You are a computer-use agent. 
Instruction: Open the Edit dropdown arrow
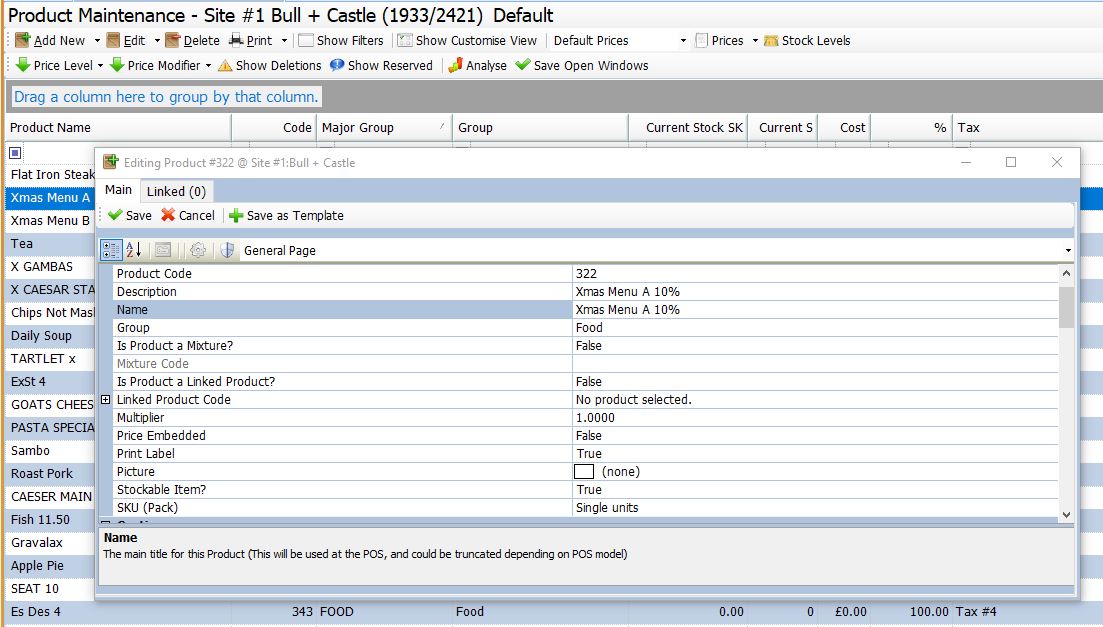tap(157, 41)
